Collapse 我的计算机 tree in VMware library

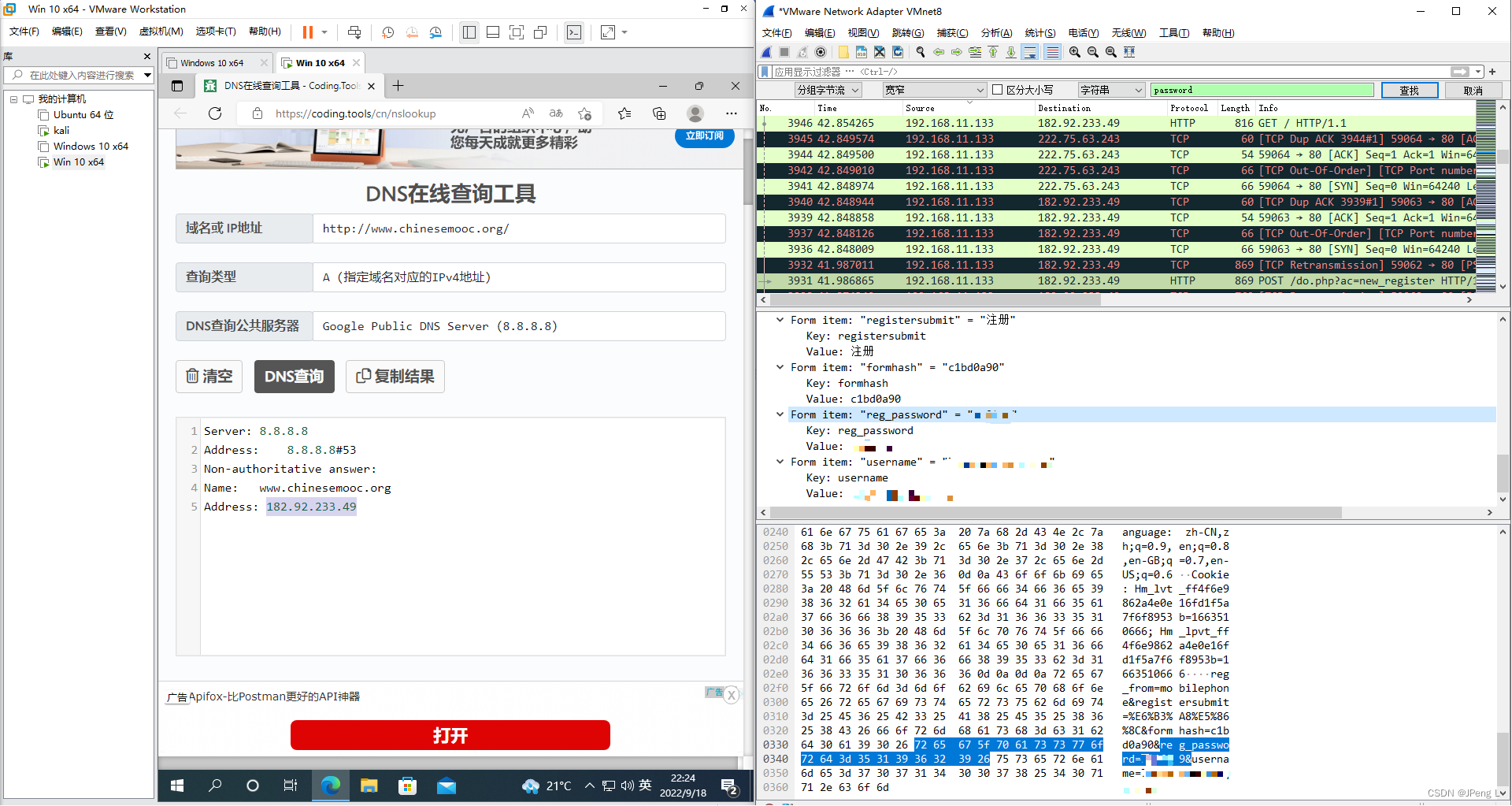coord(13,99)
